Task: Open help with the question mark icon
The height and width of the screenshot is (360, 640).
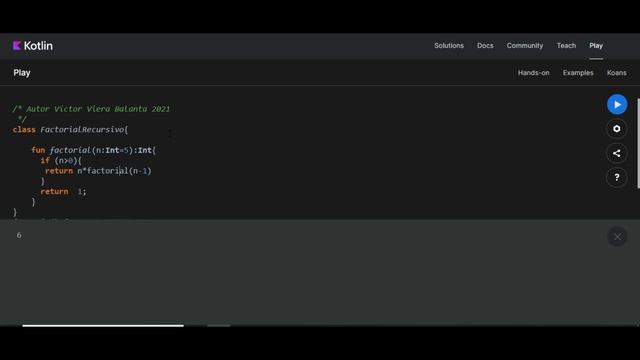Action: [x=617, y=178]
